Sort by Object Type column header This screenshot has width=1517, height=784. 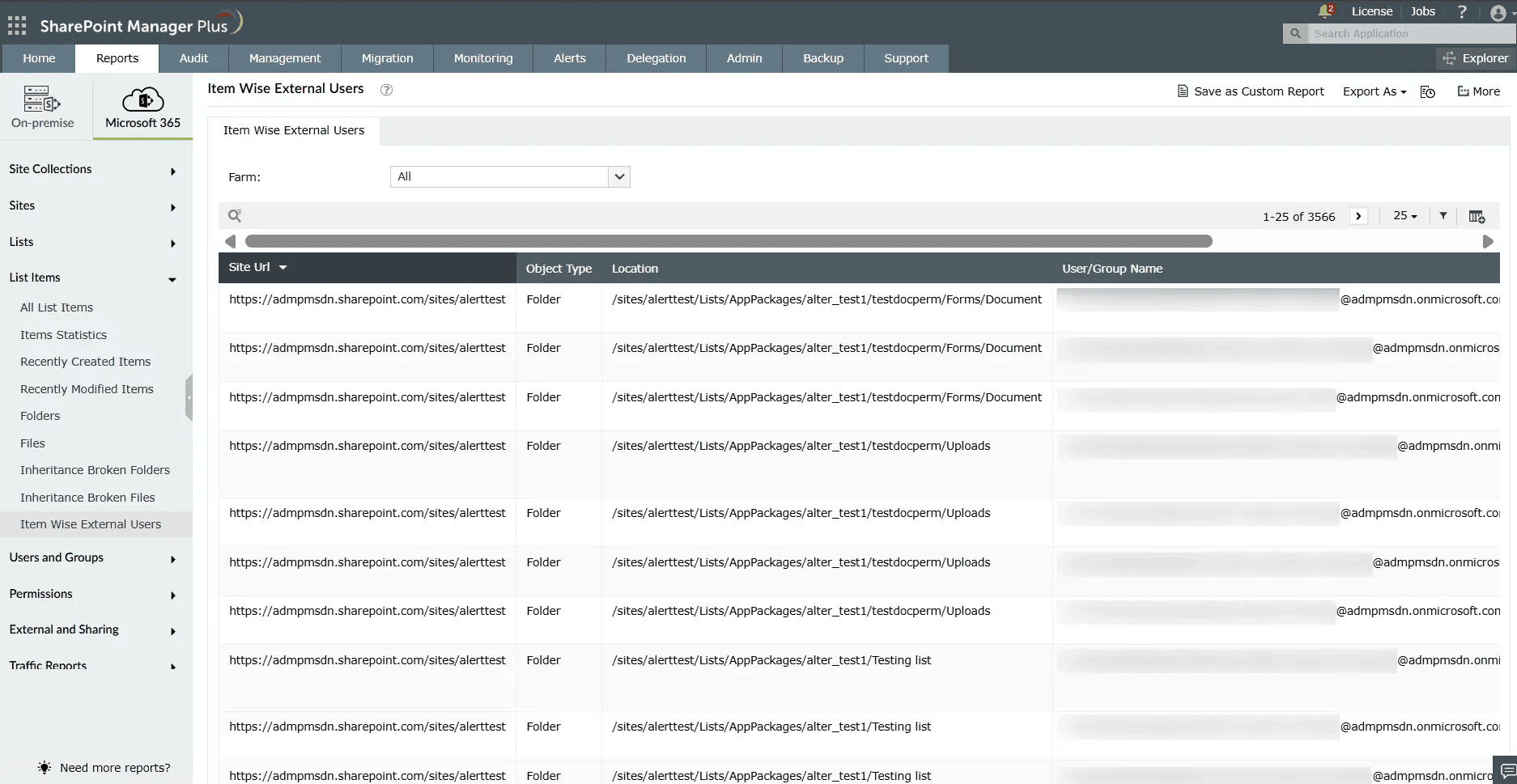559,269
